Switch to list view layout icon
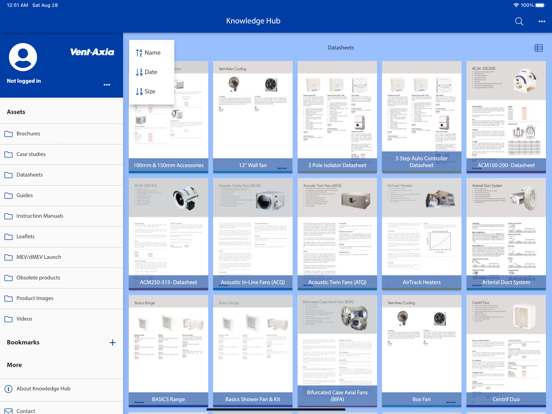The image size is (552, 414). click(x=538, y=48)
